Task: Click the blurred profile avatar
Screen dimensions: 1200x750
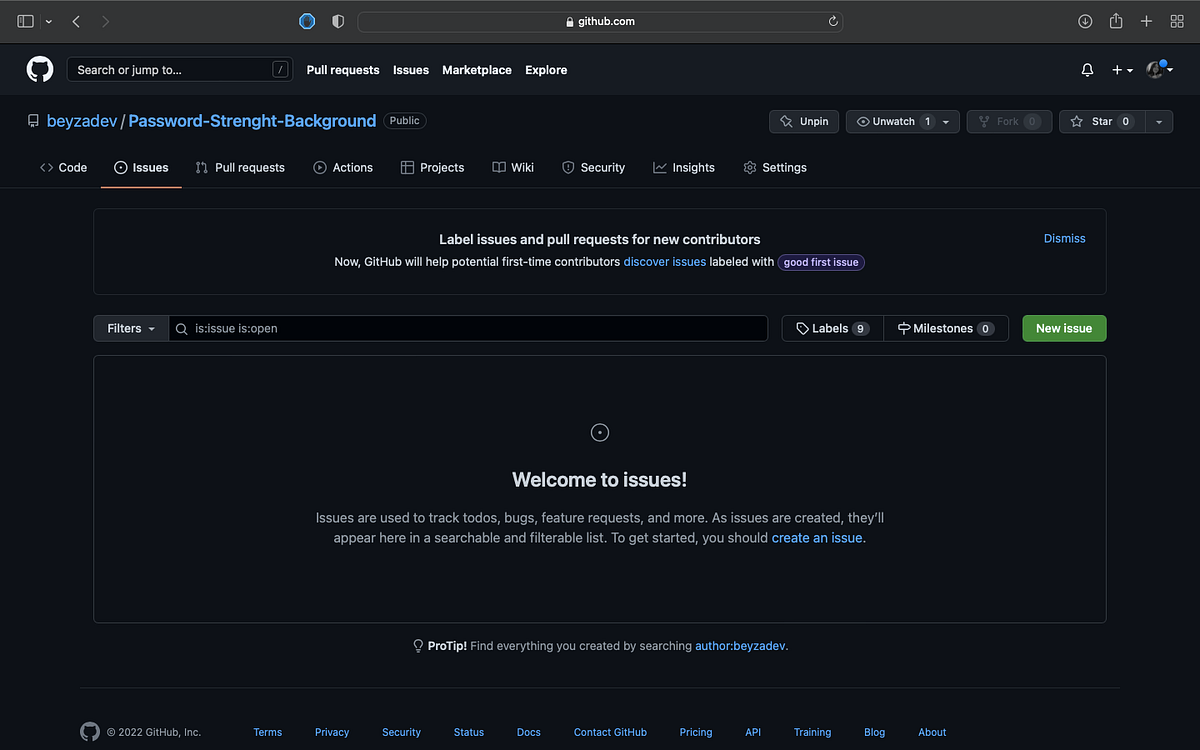Action: (1157, 69)
